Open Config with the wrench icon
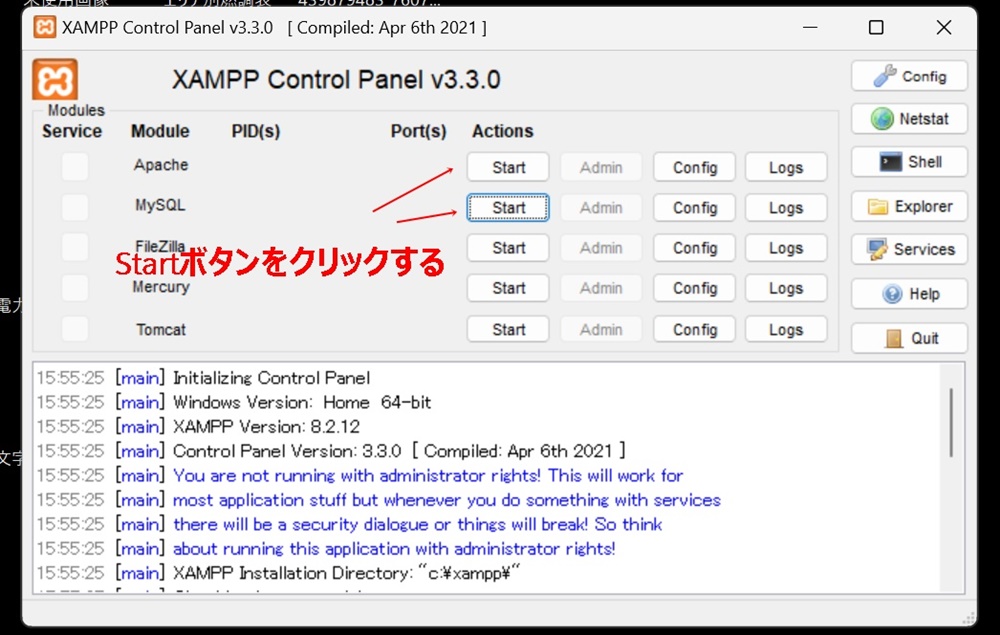Screen dimensions: 1000x635 click(x=909, y=77)
